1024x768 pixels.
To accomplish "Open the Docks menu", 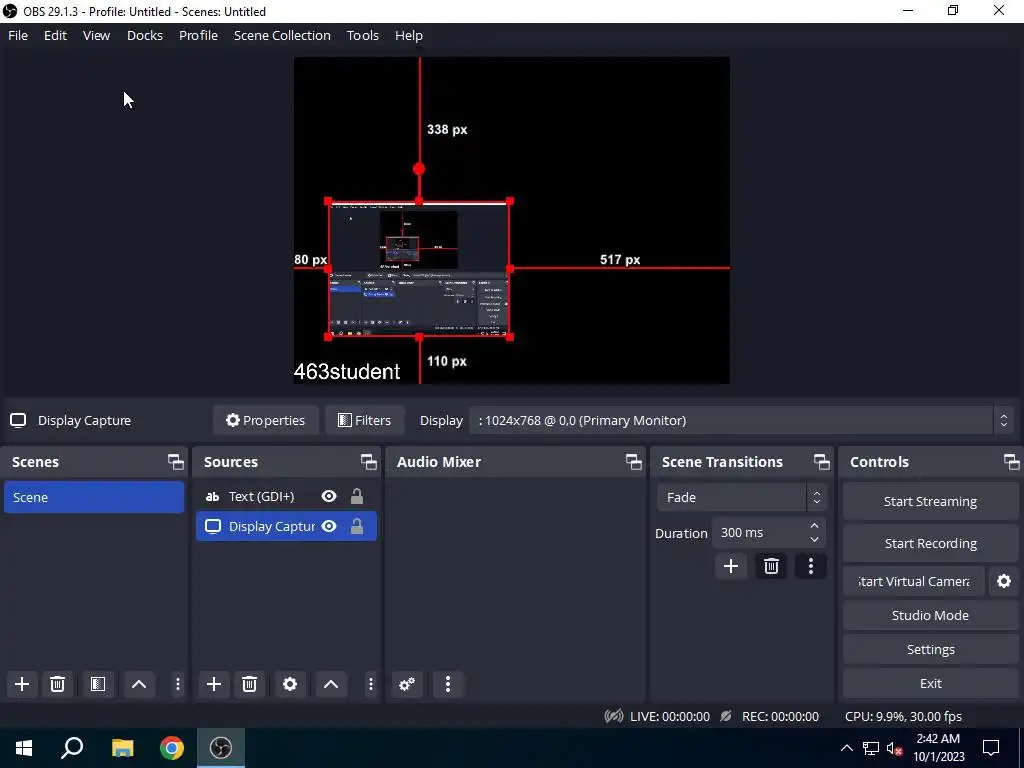I will (x=144, y=35).
